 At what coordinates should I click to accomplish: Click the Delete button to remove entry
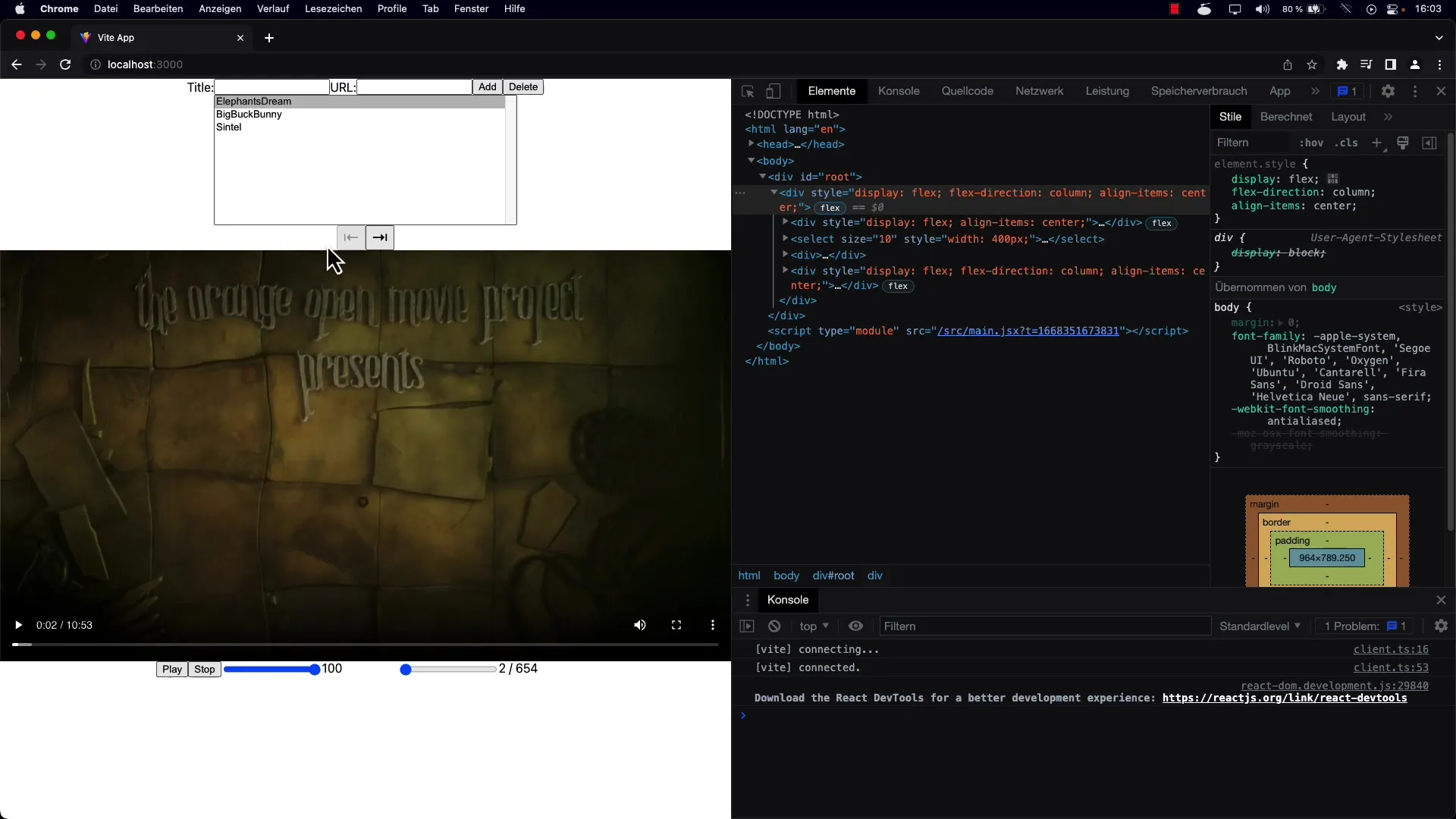pos(524,87)
